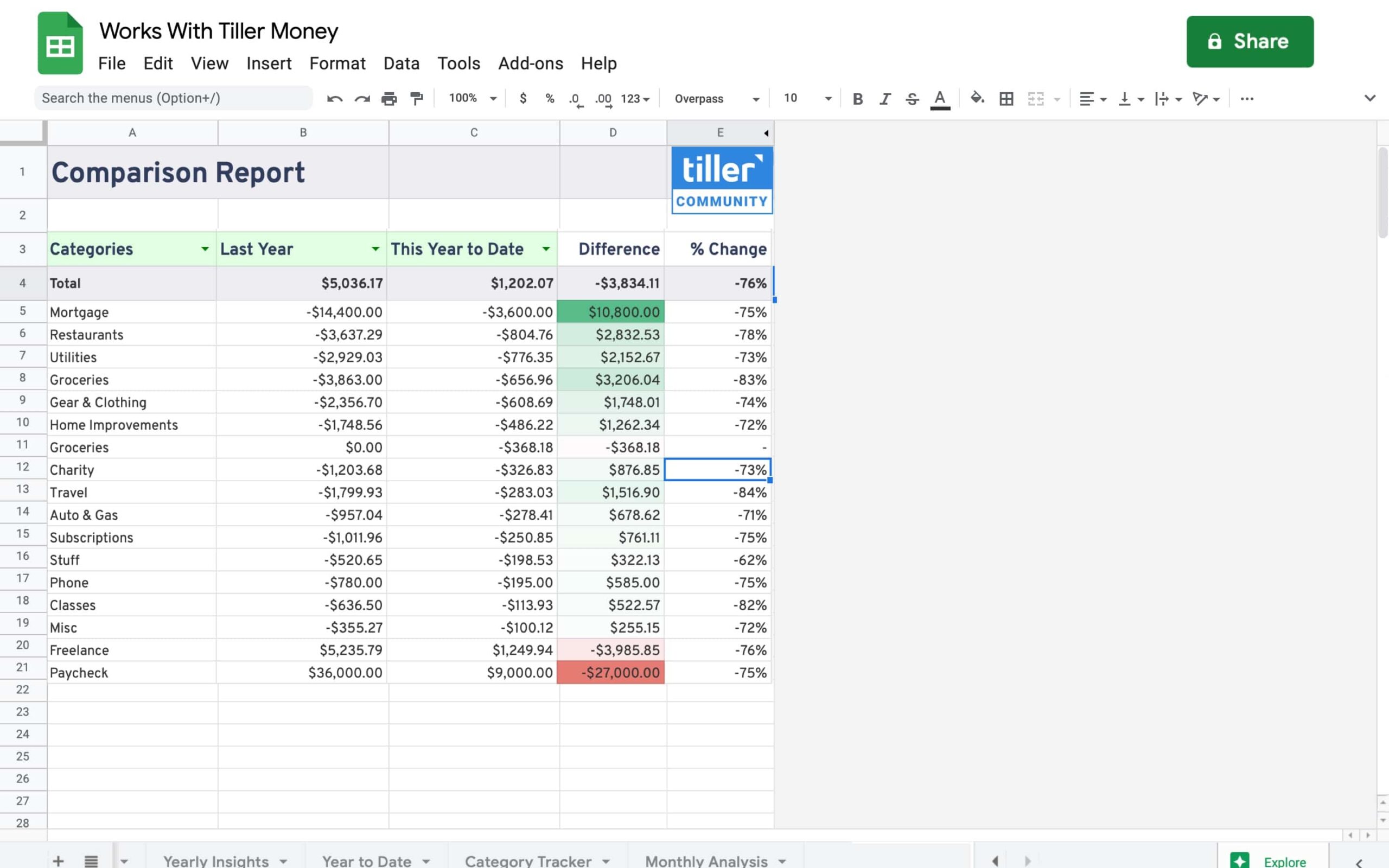Screen dimensions: 1389x868
Task: Open the View menu
Action: coord(209,63)
